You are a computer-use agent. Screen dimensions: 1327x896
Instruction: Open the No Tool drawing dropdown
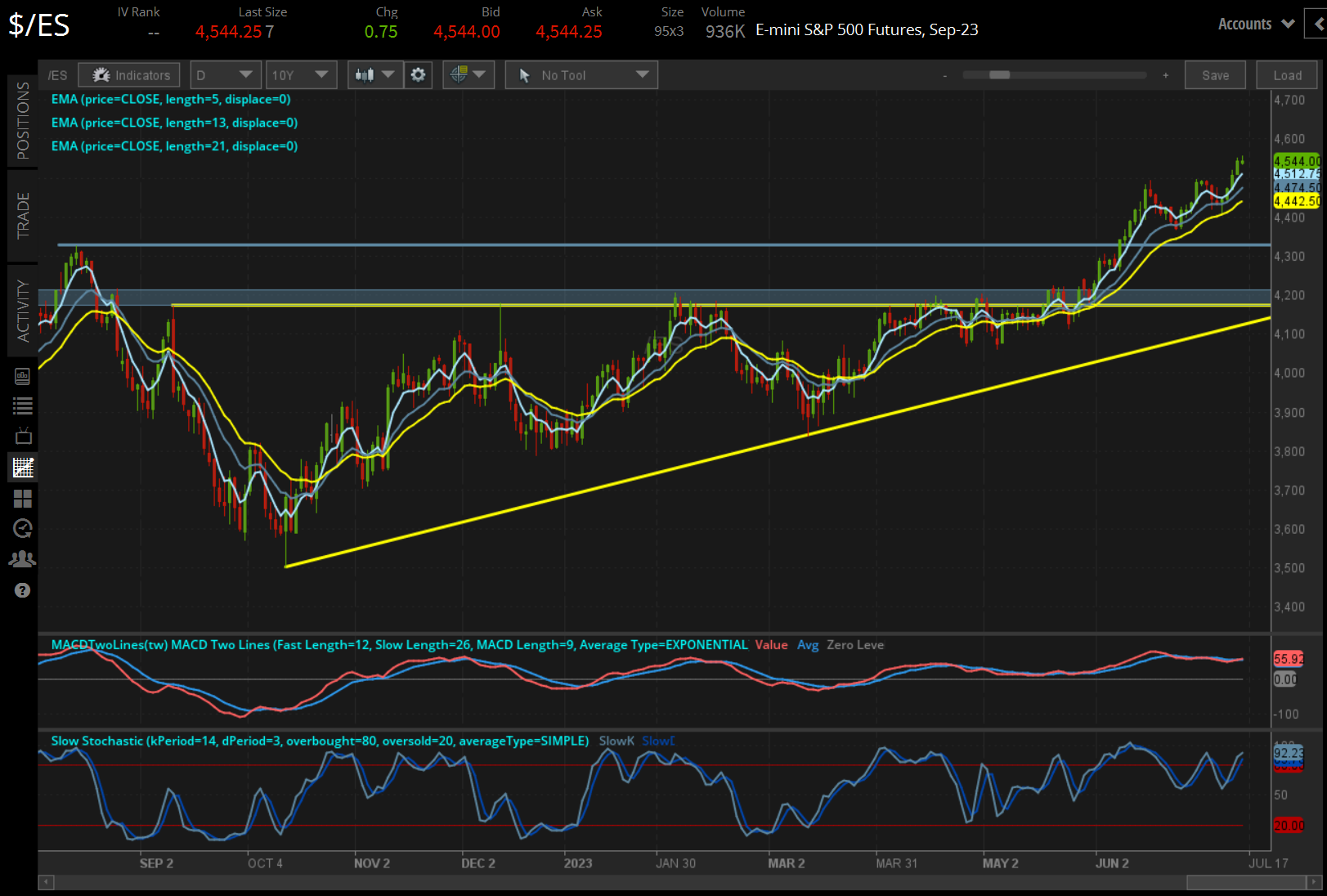581,74
